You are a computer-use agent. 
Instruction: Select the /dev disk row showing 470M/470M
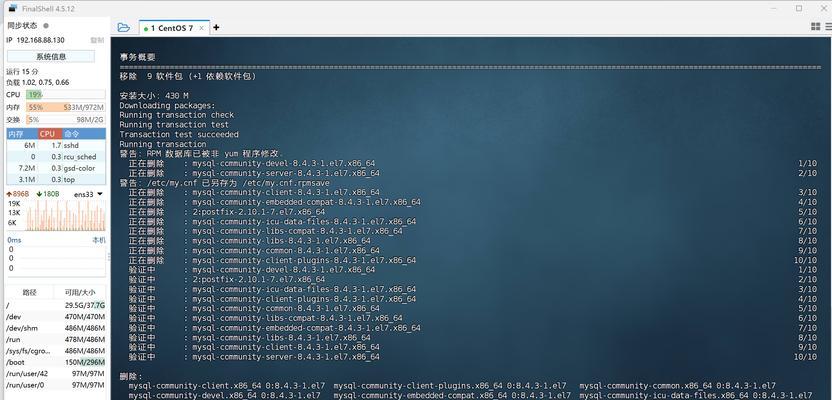tap(56, 317)
